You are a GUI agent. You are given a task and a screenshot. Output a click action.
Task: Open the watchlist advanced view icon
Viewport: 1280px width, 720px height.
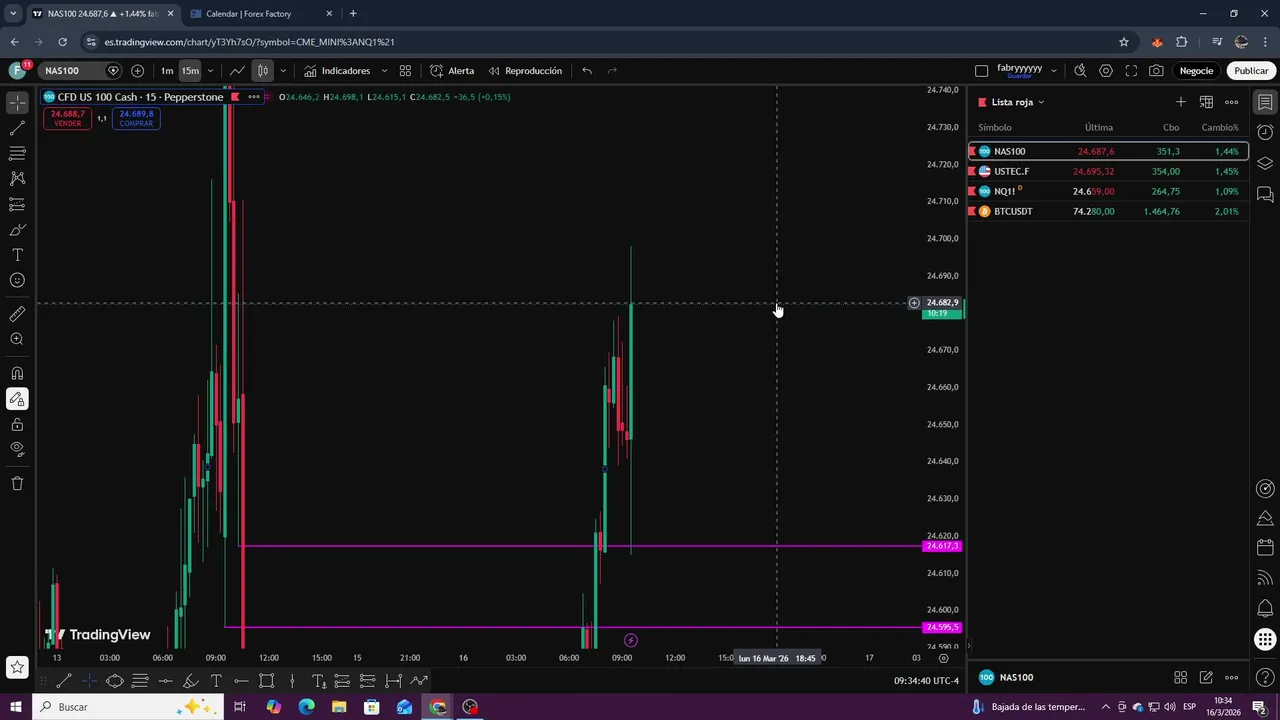(1206, 102)
